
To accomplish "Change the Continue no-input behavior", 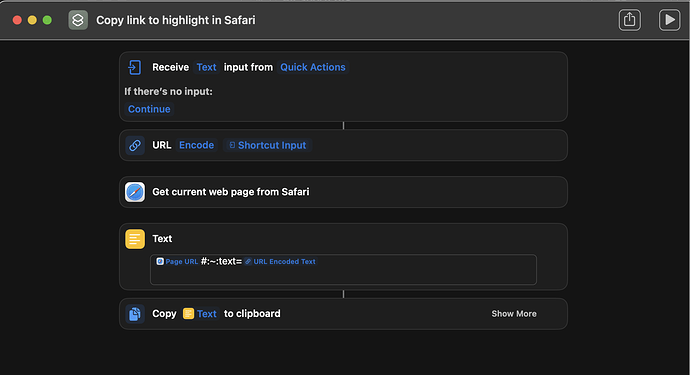I will tap(149, 109).
